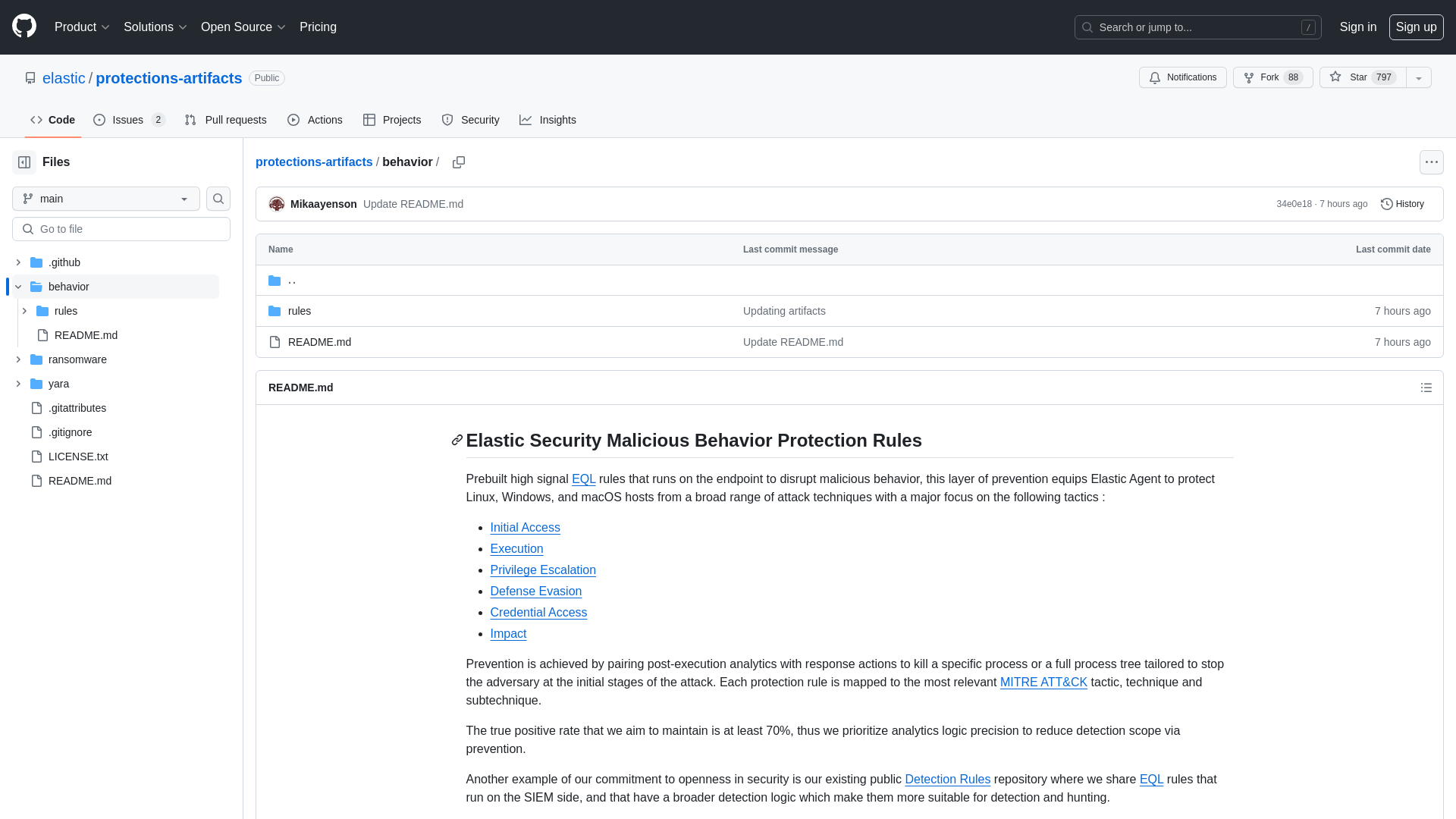
Task: Click Mikaayenson's avatar image
Action: pos(277,204)
